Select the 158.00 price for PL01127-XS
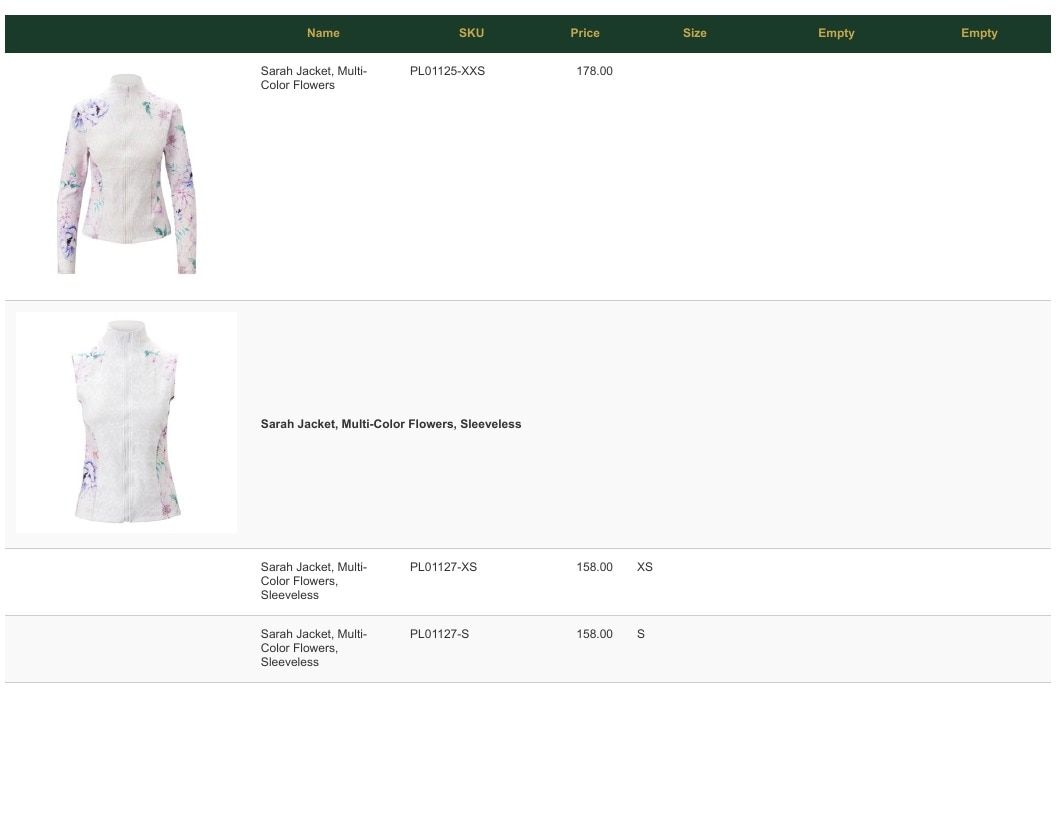 (x=594, y=567)
